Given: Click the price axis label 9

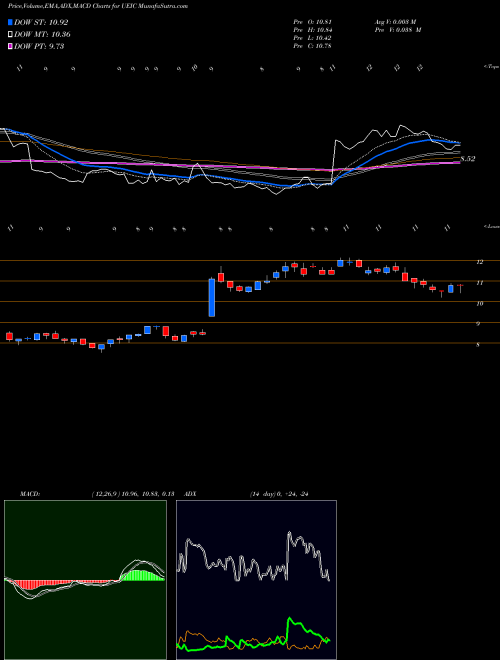Looking at the screenshot, I should pyautogui.click(x=478, y=324).
